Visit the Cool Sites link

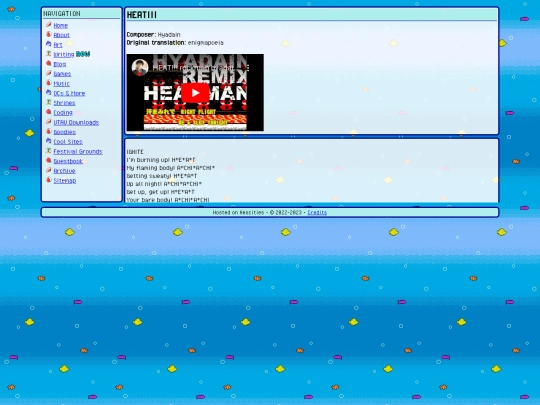(68, 142)
